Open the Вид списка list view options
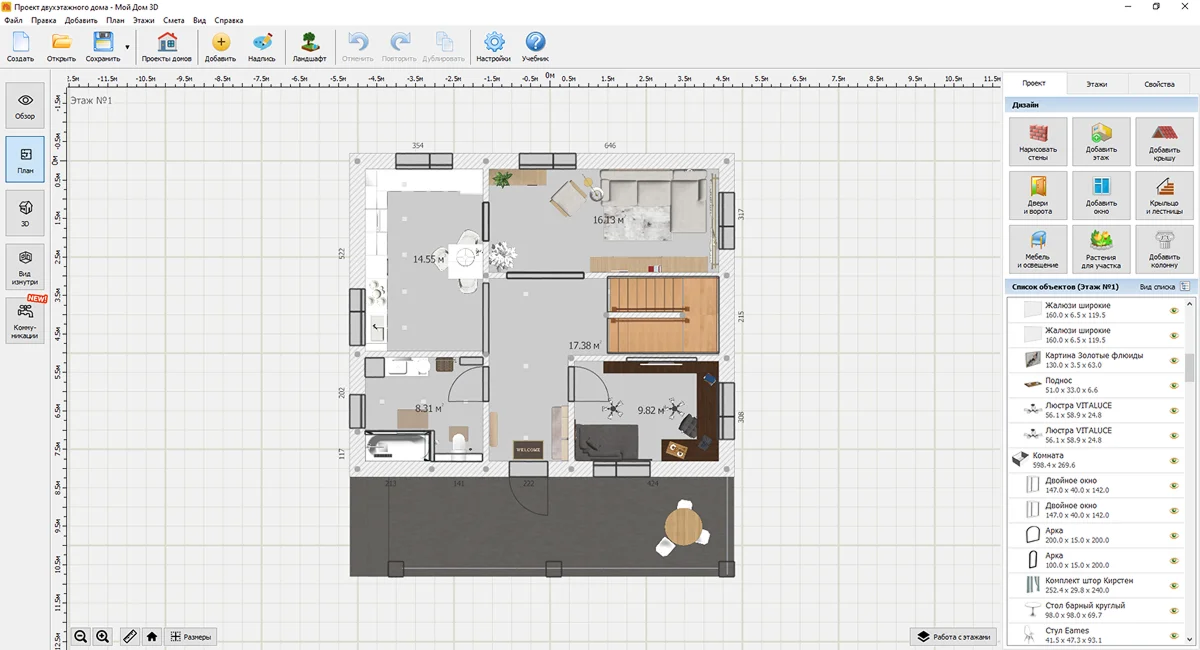The width and height of the screenshot is (1200, 650). coord(1164,286)
